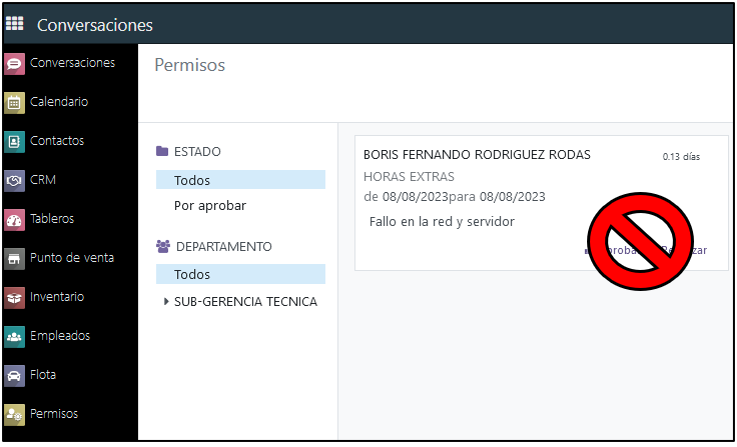Open Tableros from the sidebar menu
The image size is (737, 447).
(52, 219)
